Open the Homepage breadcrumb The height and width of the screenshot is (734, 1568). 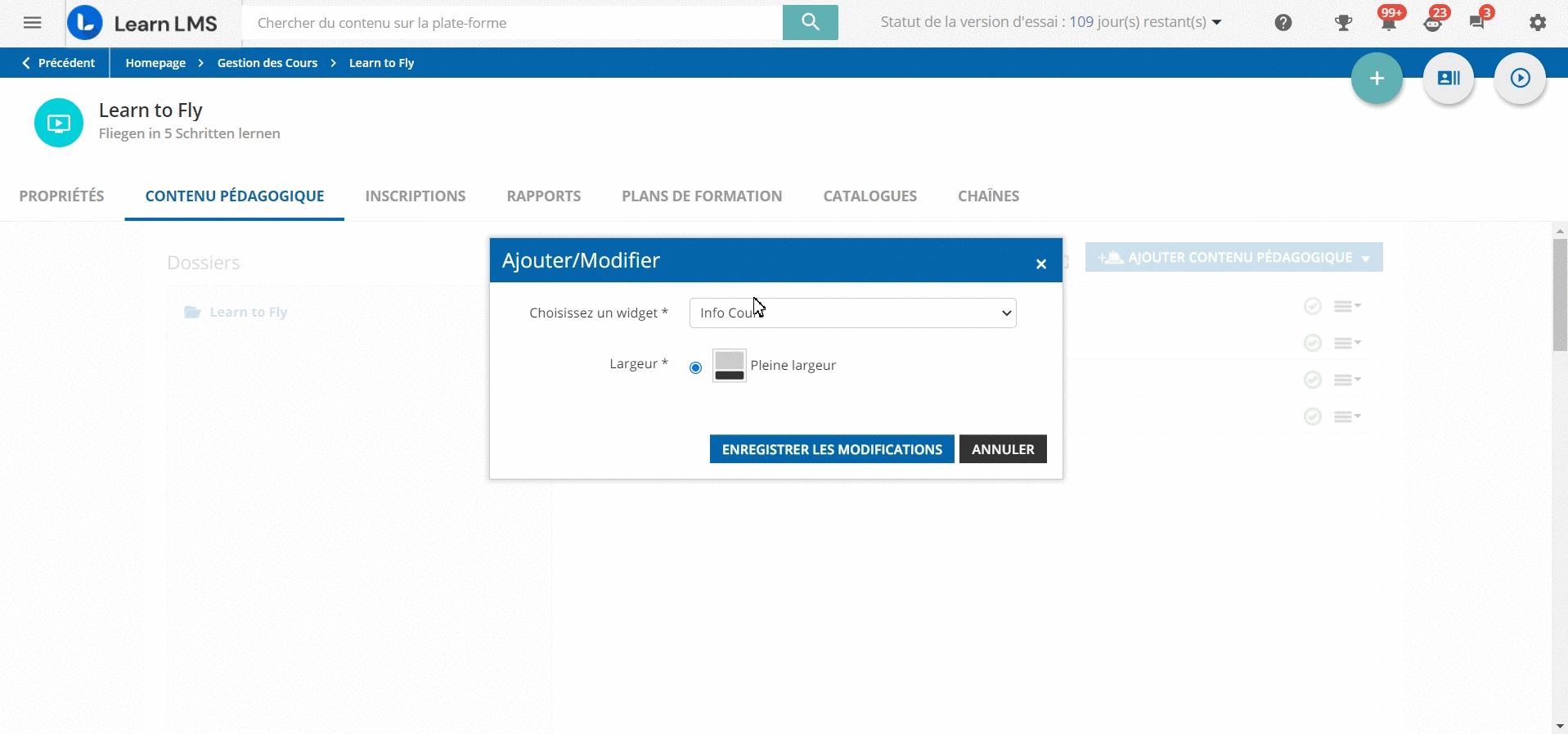(155, 63)
